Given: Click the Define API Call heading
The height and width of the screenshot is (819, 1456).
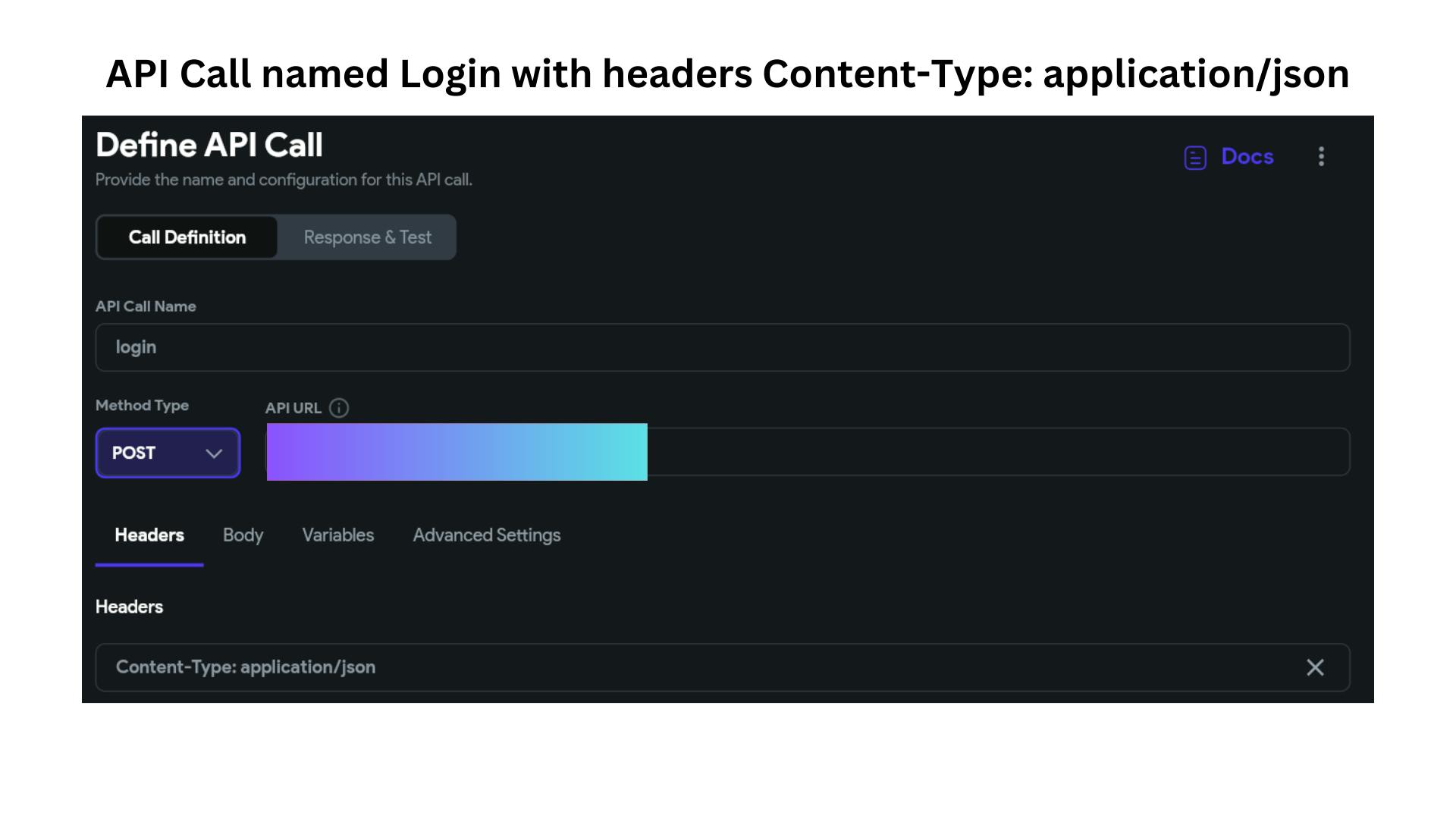Looking at the screenshot, I should coord(209,145).
